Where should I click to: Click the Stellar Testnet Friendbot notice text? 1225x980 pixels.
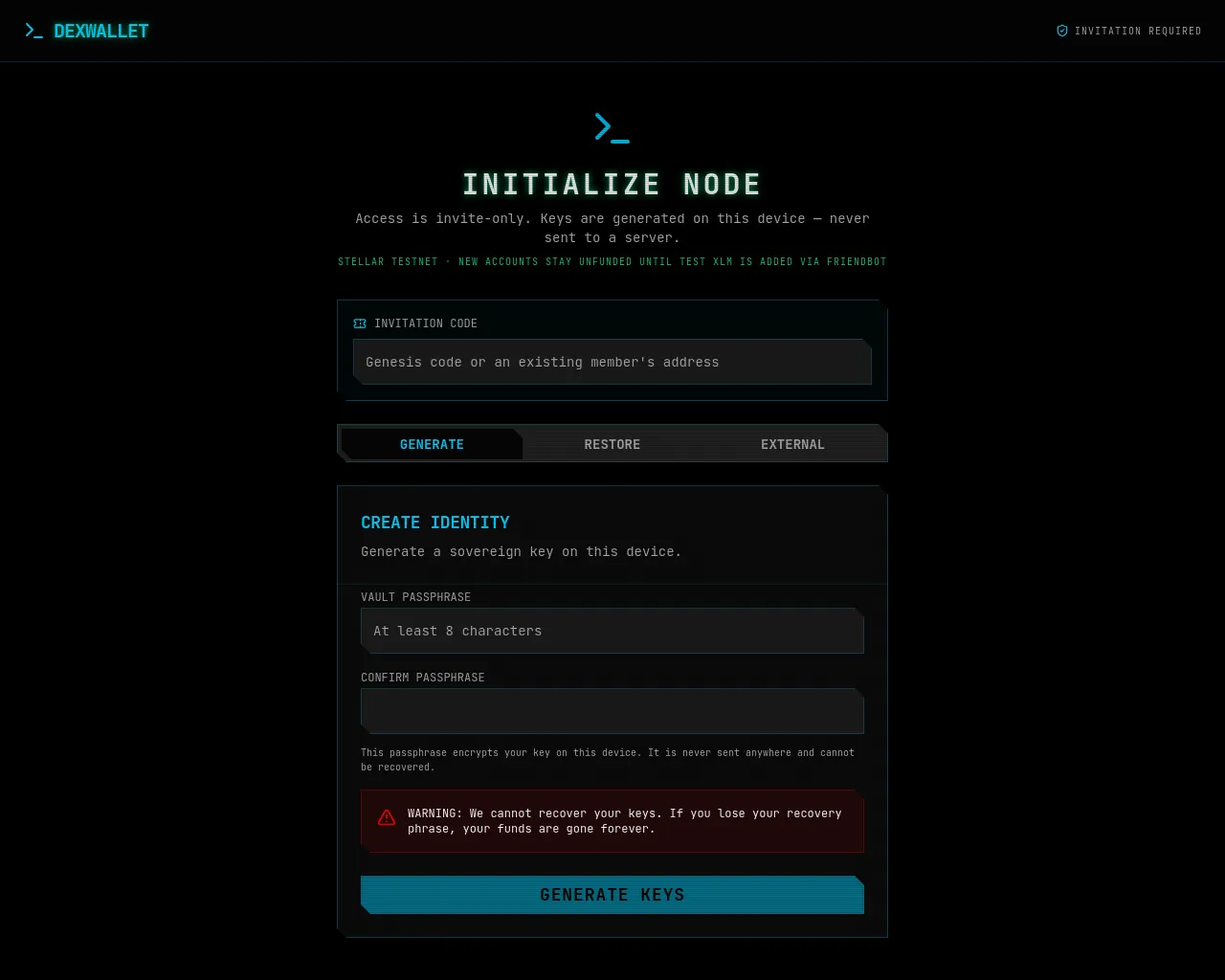click(612, 261)
